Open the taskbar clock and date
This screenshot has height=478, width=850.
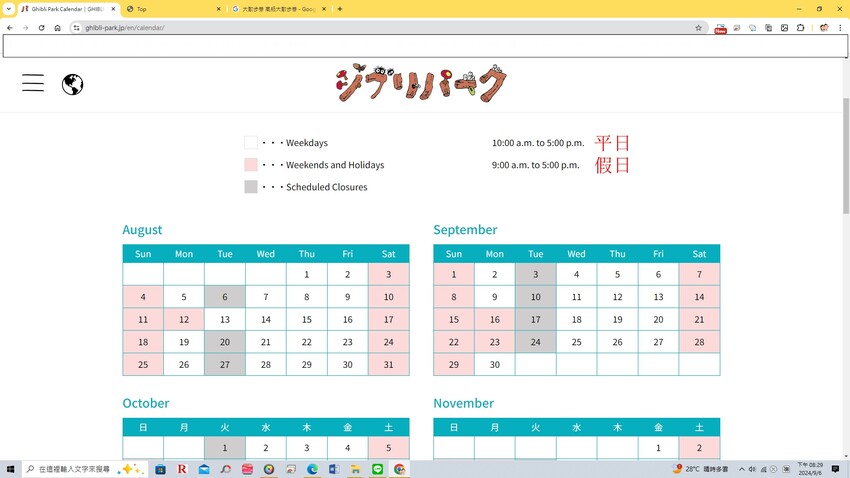click(810, 469)
